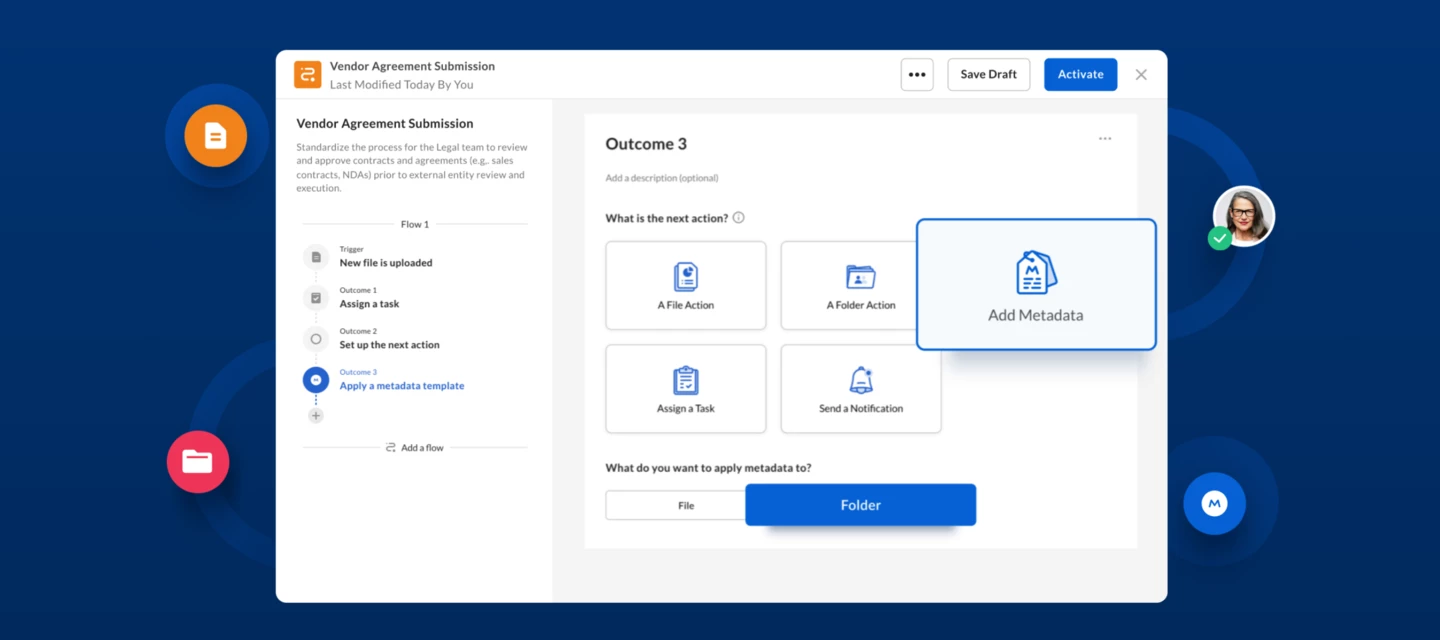Click the Add a description optional field
This screenshot has width=1440, height=640.
[x=662, y=178]
